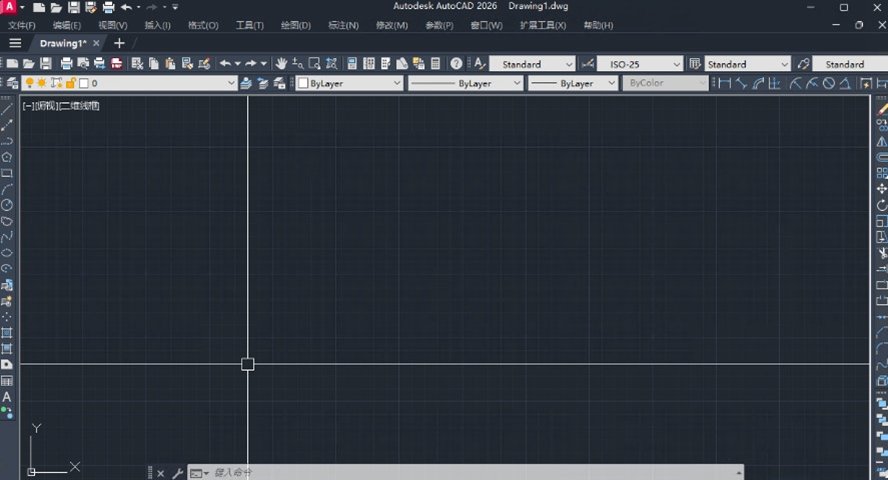Switch to the Drawing1* file tab

point(63,43)
